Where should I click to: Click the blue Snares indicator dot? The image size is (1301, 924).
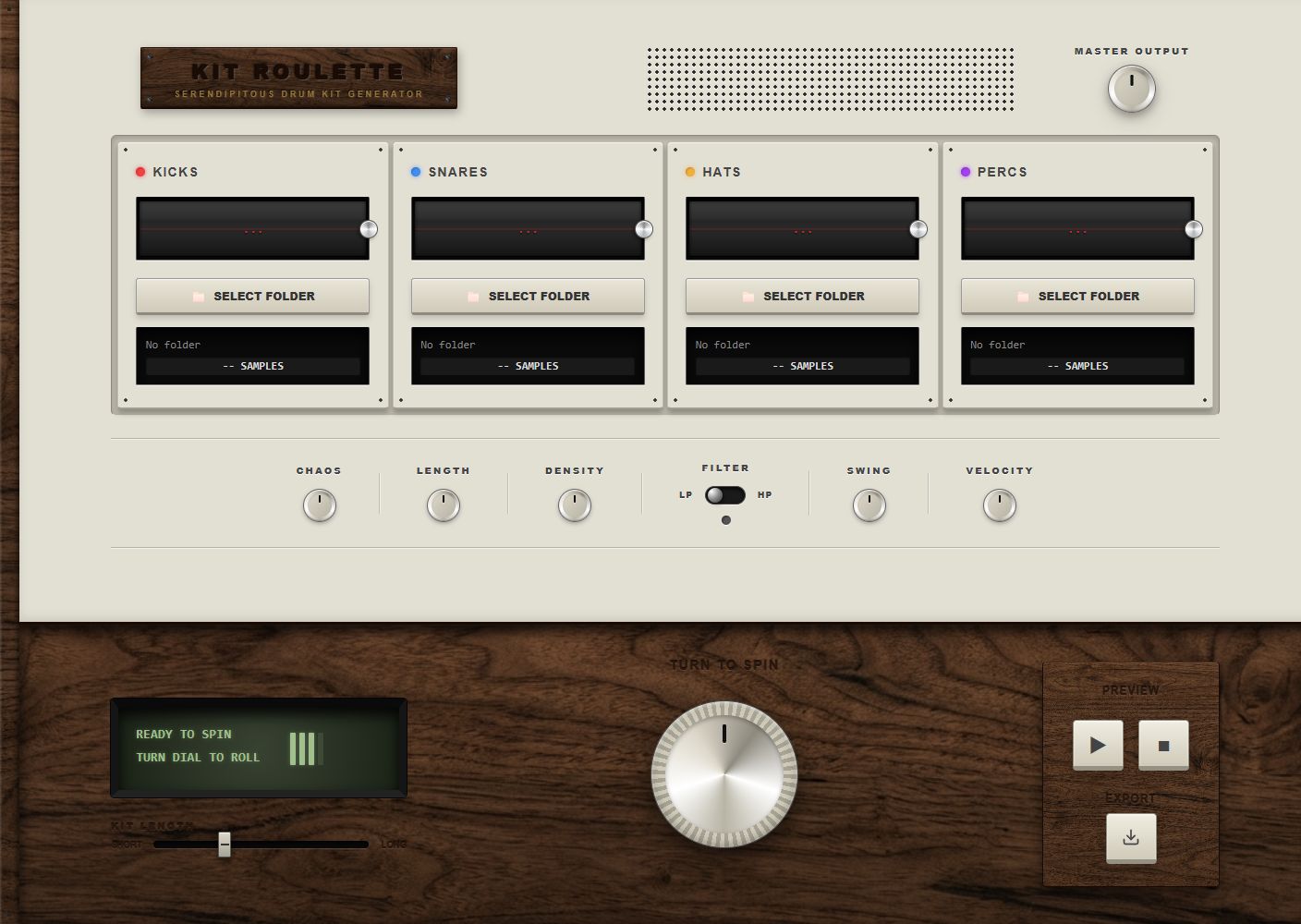(x=416, y=172)
